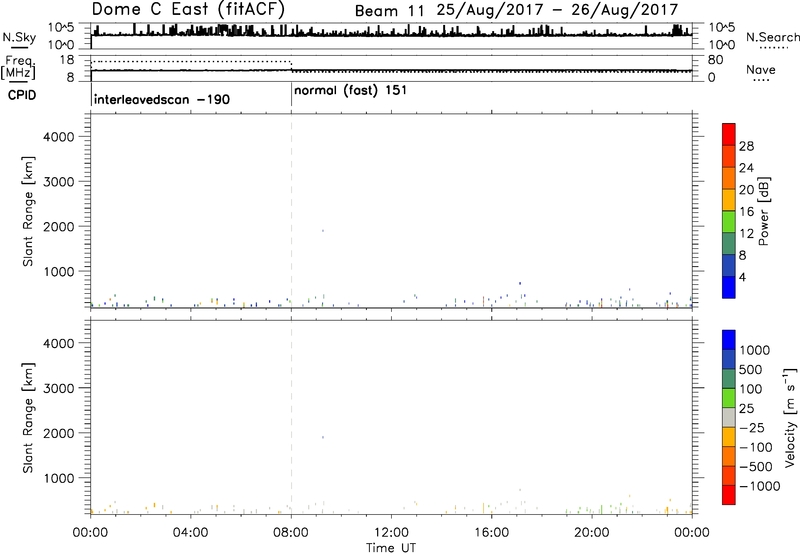Click the 'Beam 11' label
Viewport: 800px width, 554px height.
coord(389,11)
